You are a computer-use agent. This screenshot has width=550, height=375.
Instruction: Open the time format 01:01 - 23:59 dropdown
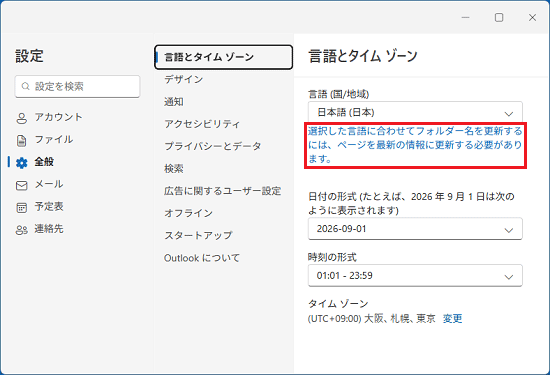415,275
